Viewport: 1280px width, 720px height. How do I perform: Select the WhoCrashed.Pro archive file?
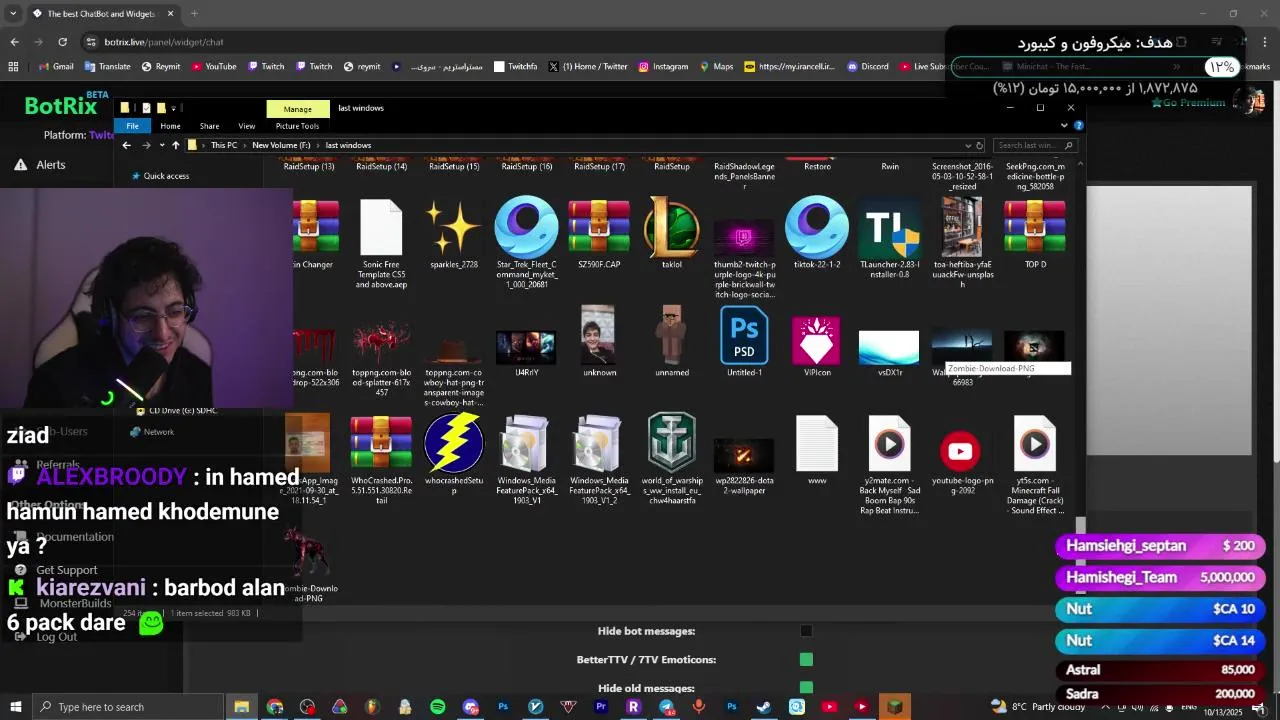coord(381,460)
